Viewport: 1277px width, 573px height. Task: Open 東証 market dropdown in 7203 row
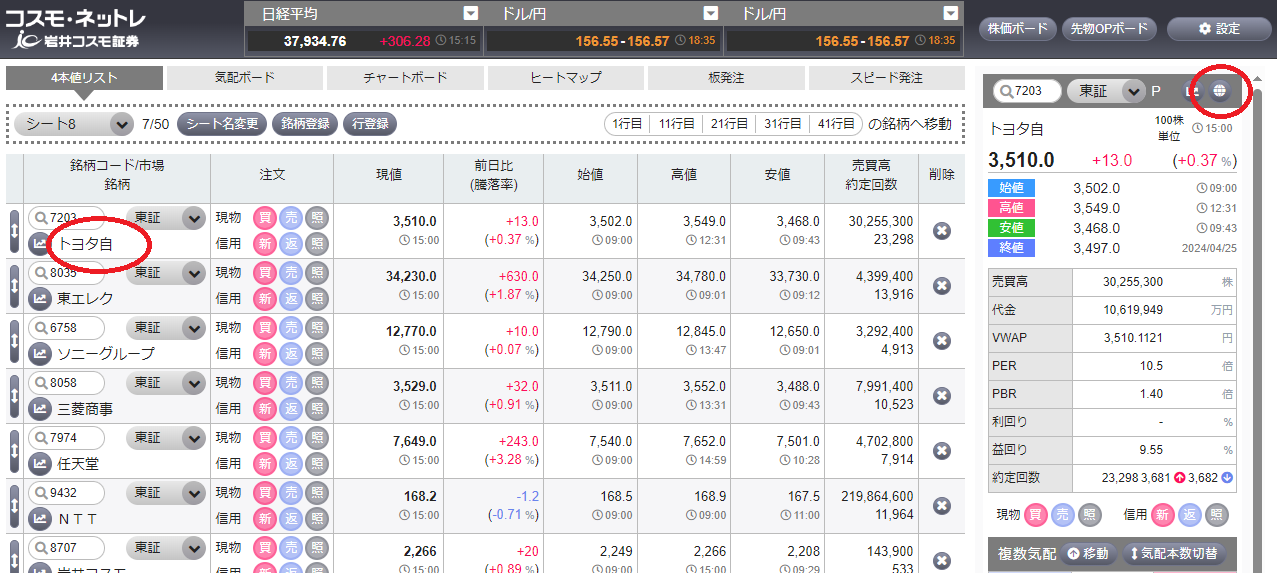point(166,218)
